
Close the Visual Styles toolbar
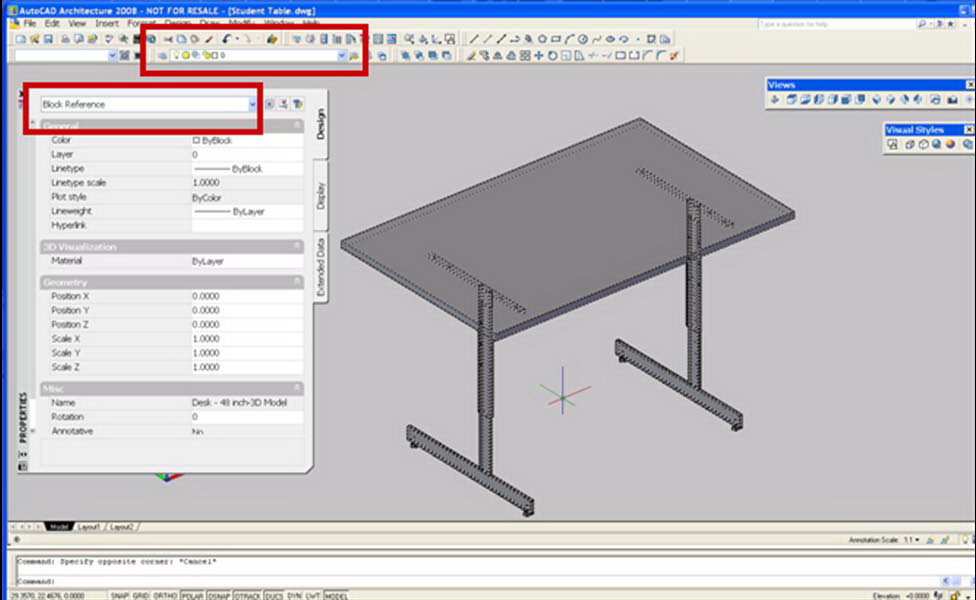point(969,129)
